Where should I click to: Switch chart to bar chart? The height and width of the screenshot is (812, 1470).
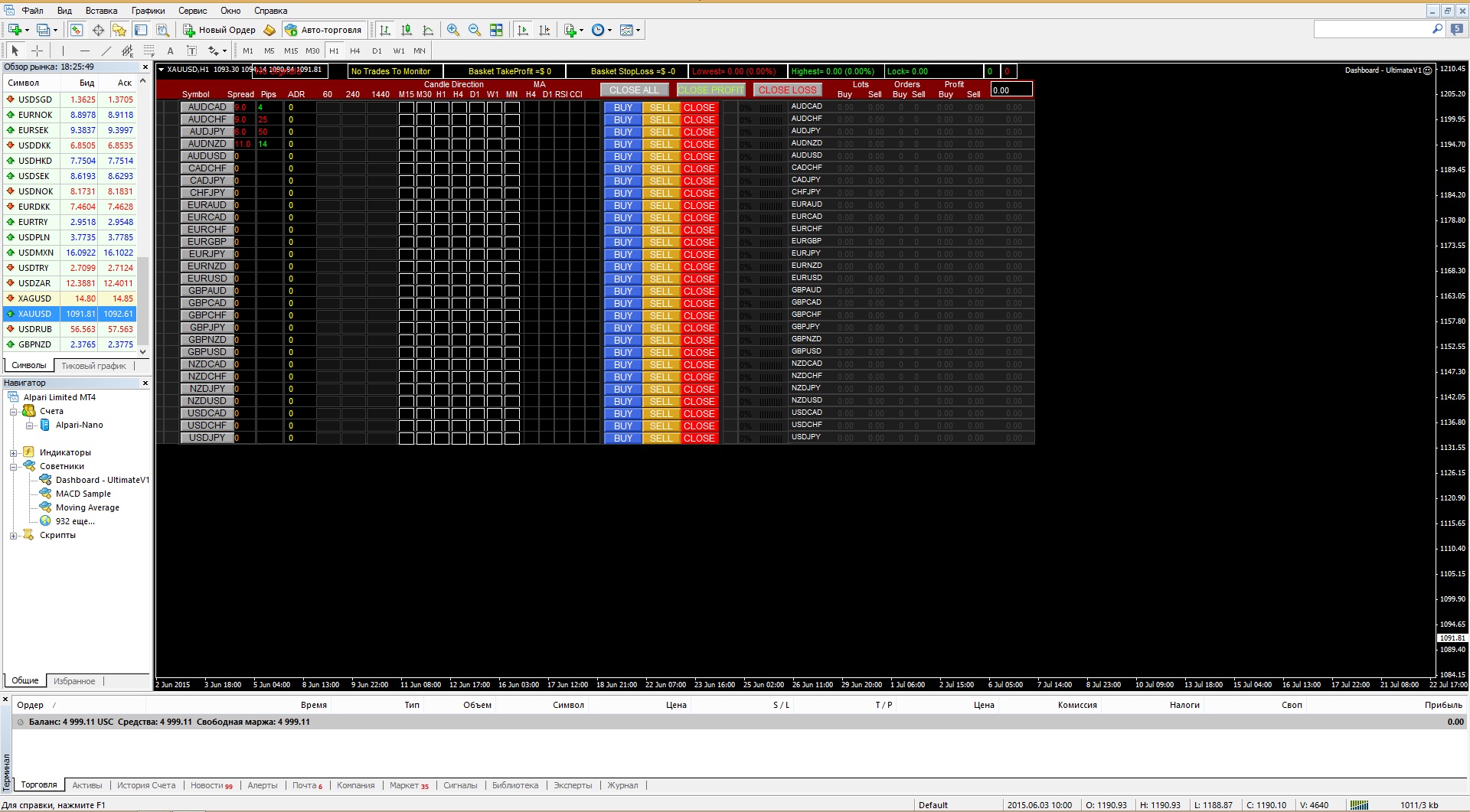(x=385, y=30)
